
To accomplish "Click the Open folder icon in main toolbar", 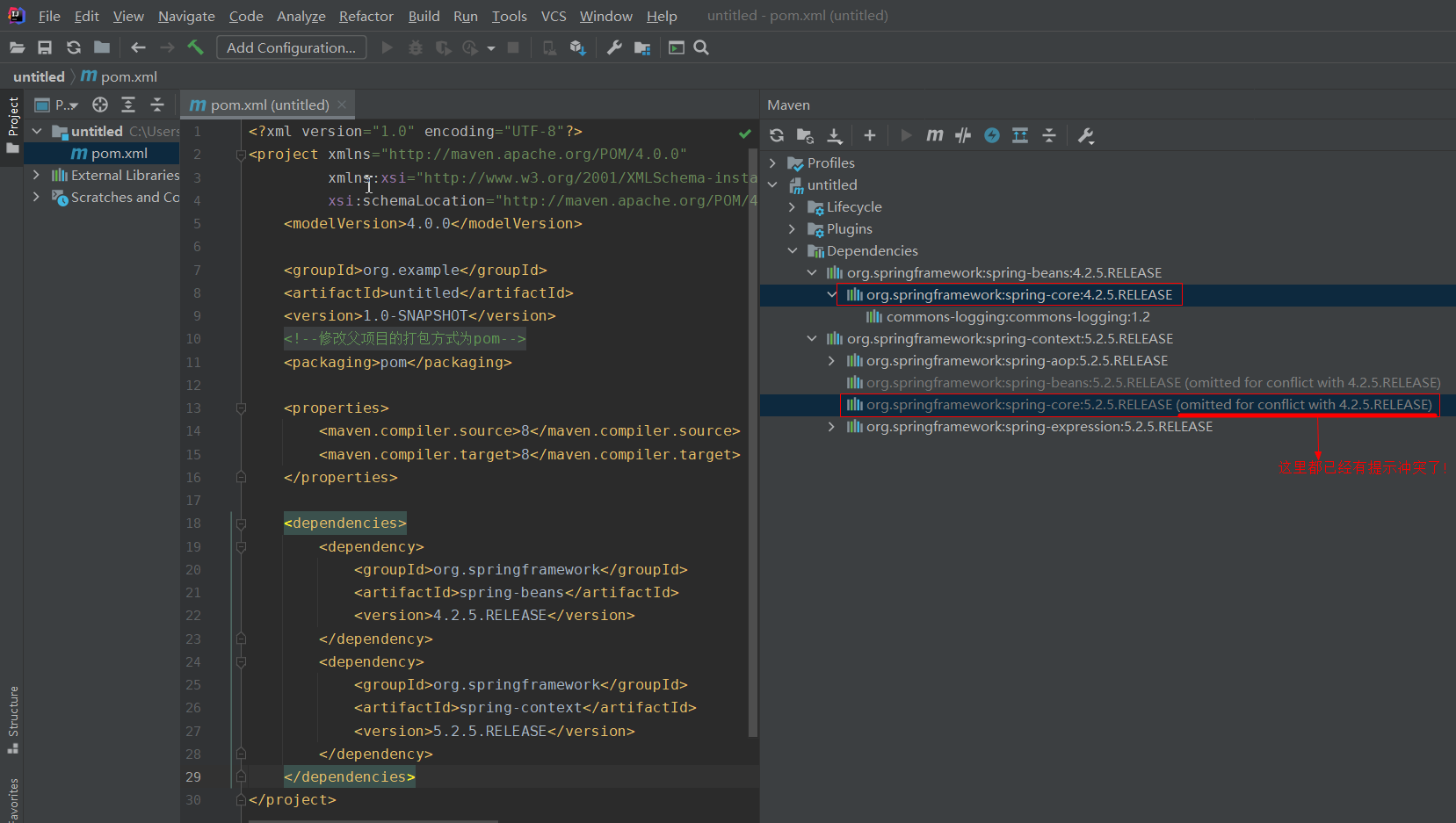I will [17, 47].
